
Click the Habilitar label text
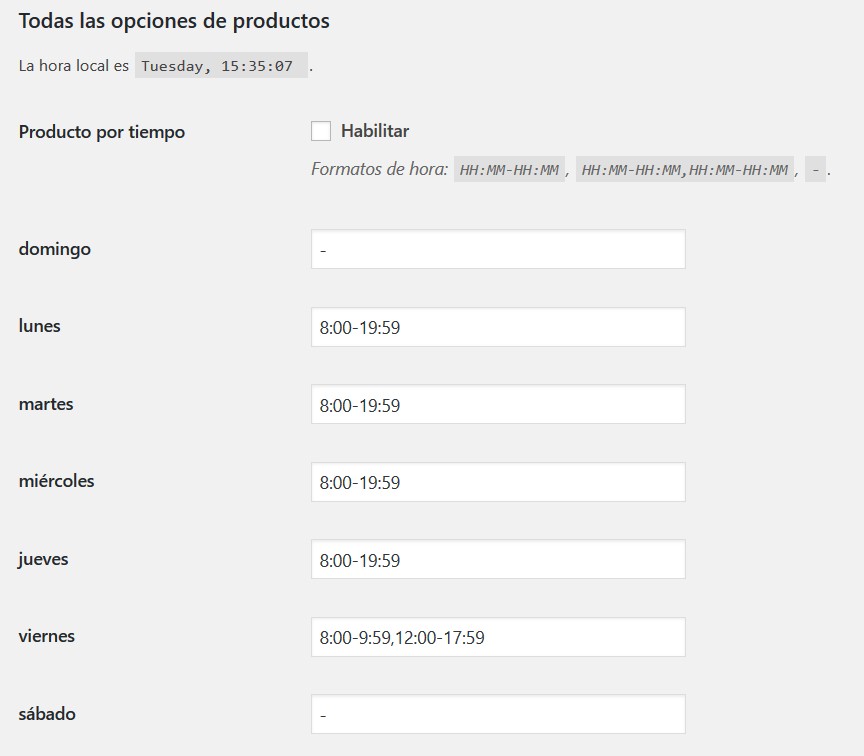375,131
